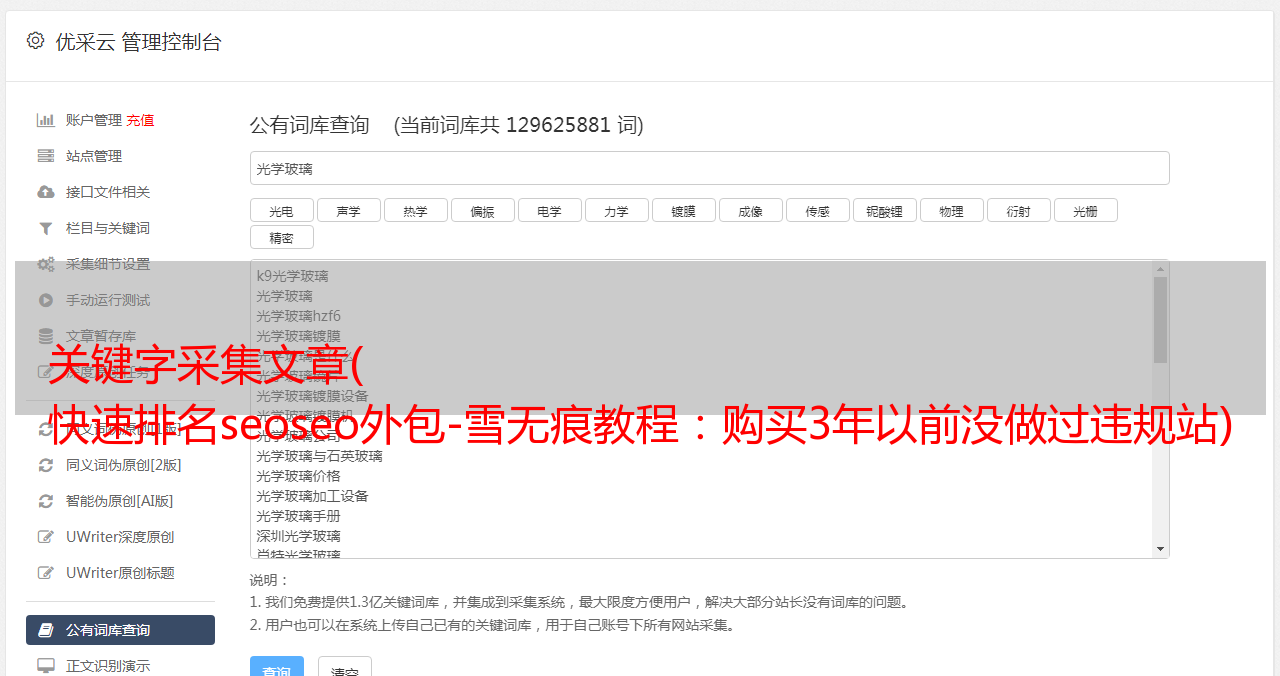Click the filter funnel icon for 栏目与关键词
1280x676 pixels.
46,228
